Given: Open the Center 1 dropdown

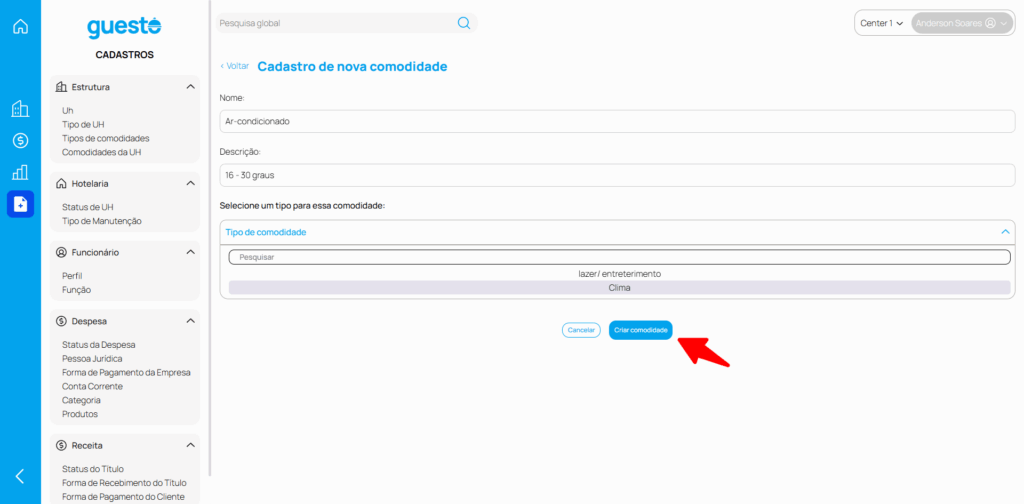Looking at the screenshot, I should (x=881, y=23).
